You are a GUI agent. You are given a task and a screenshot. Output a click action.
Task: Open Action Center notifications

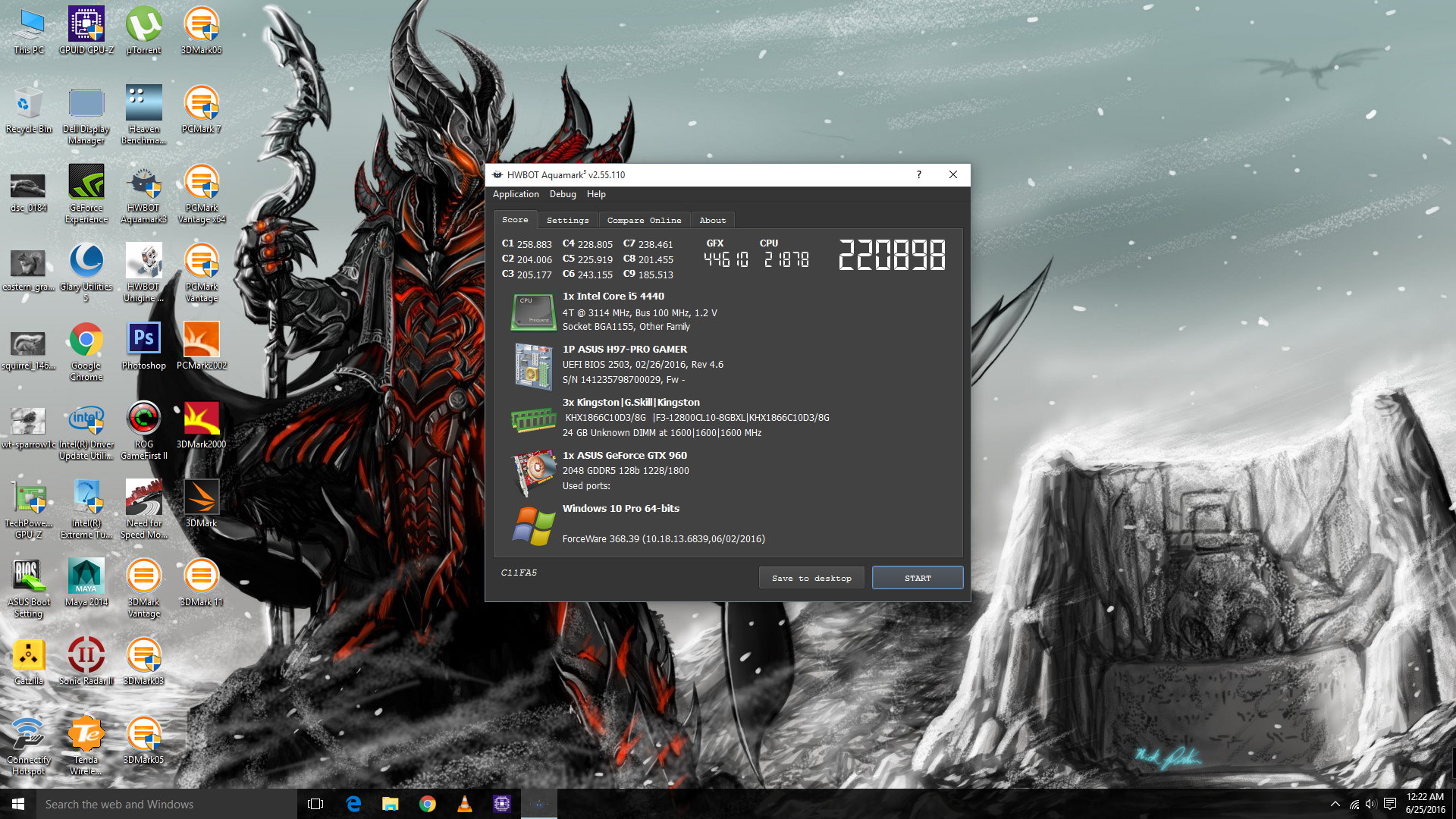coord(1390,804)
